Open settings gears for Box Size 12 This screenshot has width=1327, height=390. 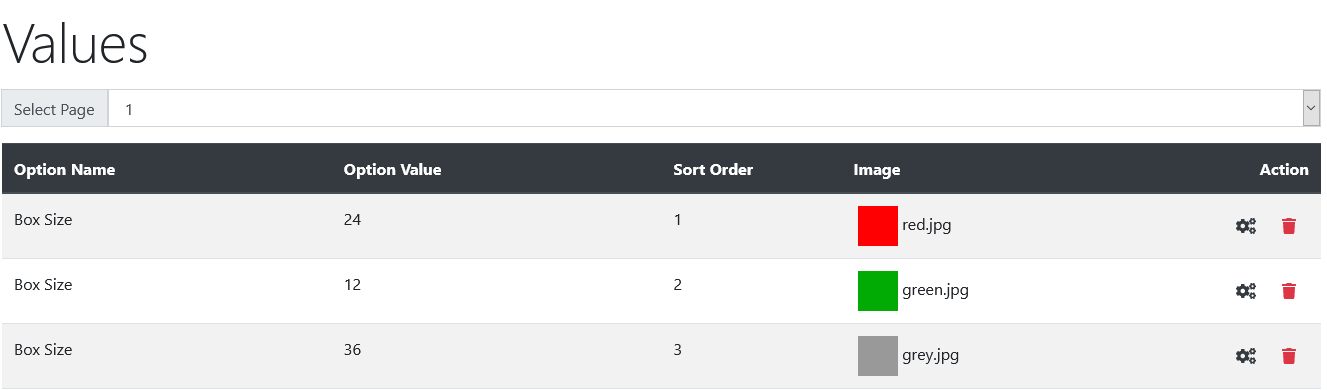tap(1246, 291)
